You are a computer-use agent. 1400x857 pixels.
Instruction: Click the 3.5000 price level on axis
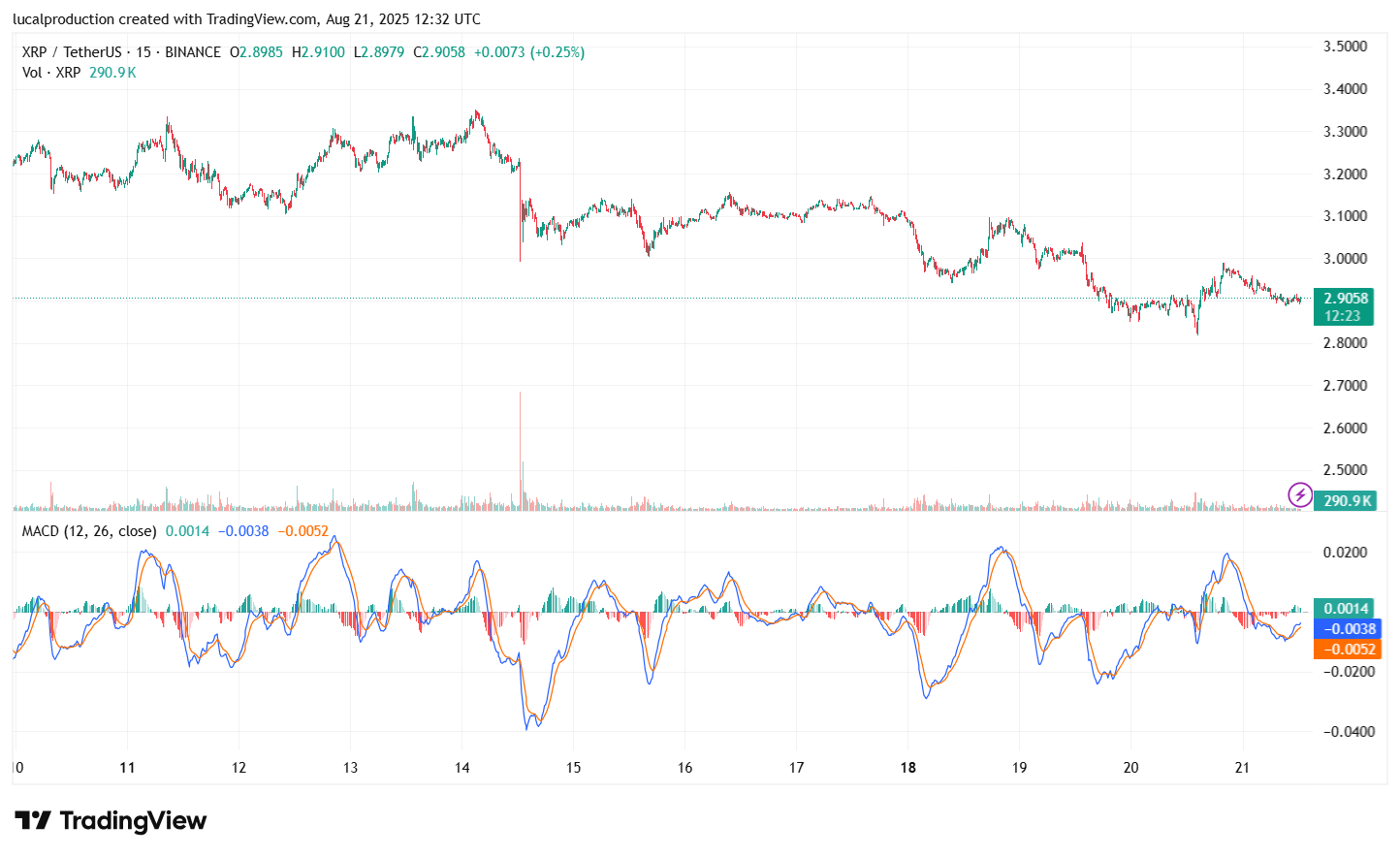[1345, 47]
